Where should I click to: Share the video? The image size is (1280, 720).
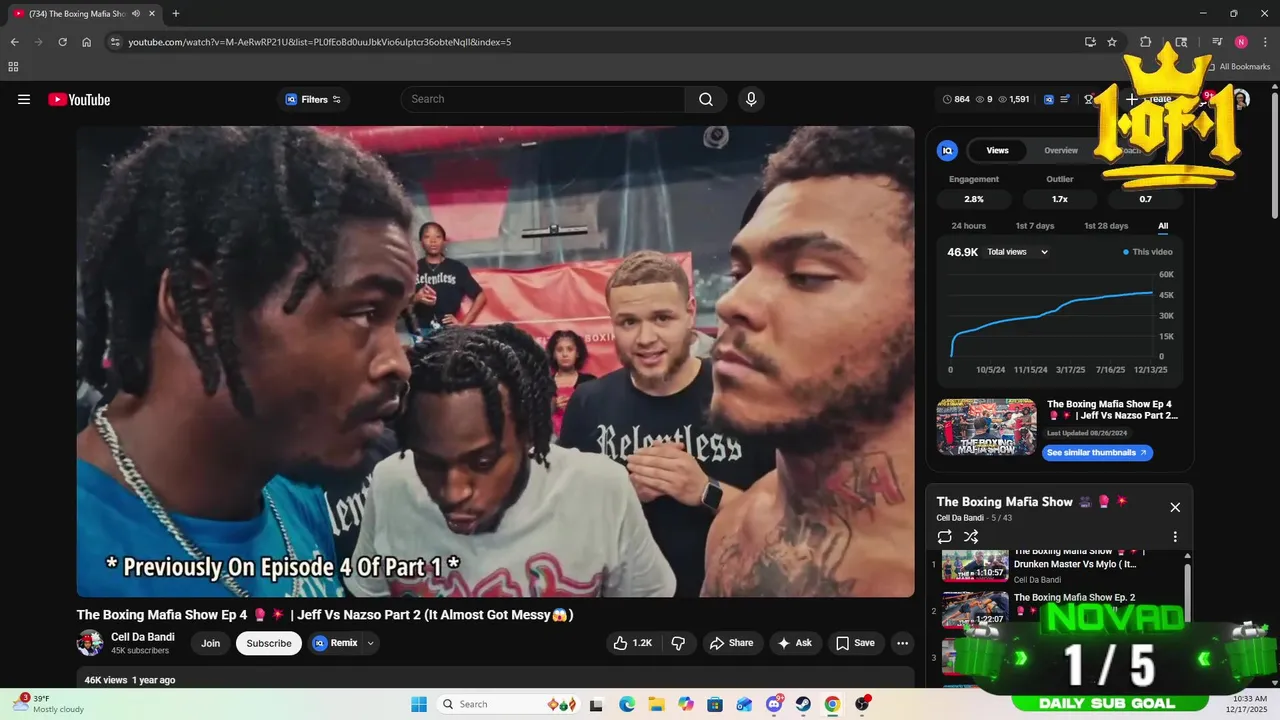(732, 643)
